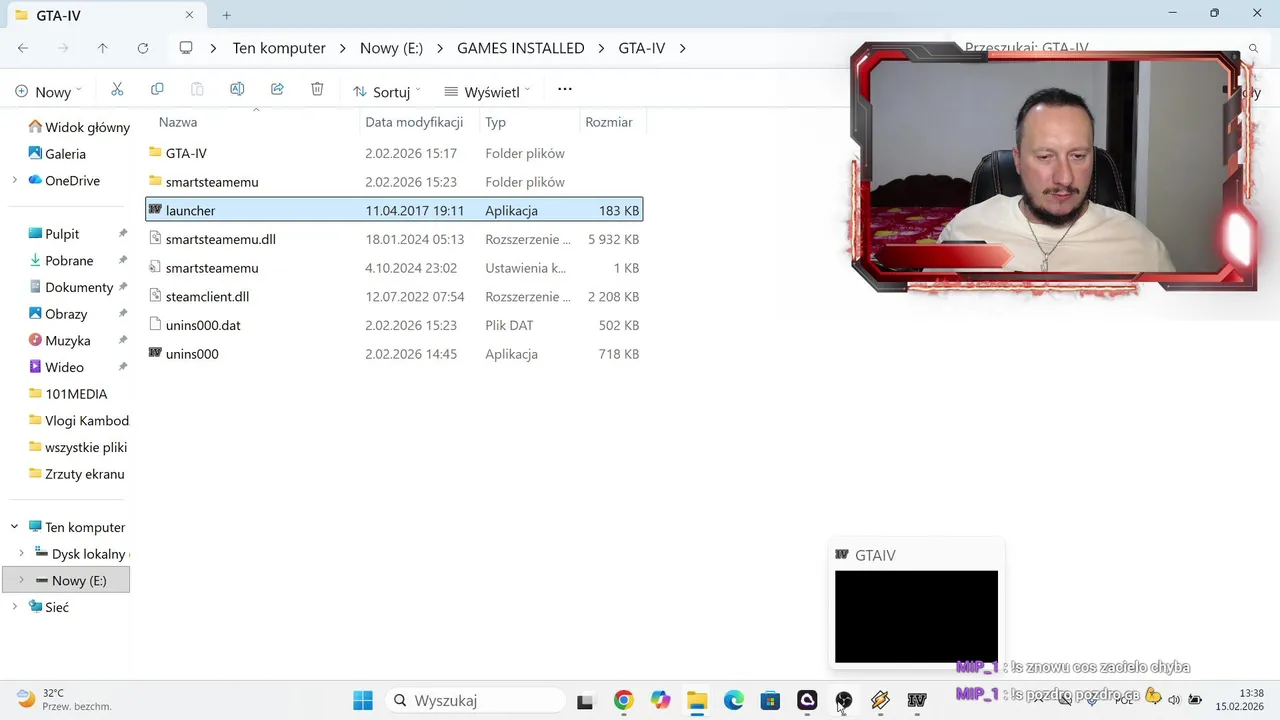Viewport: 1280px width, 720px height.
Task: Select the smartsteamemu.dll file
Action: (x=394, y=239)
